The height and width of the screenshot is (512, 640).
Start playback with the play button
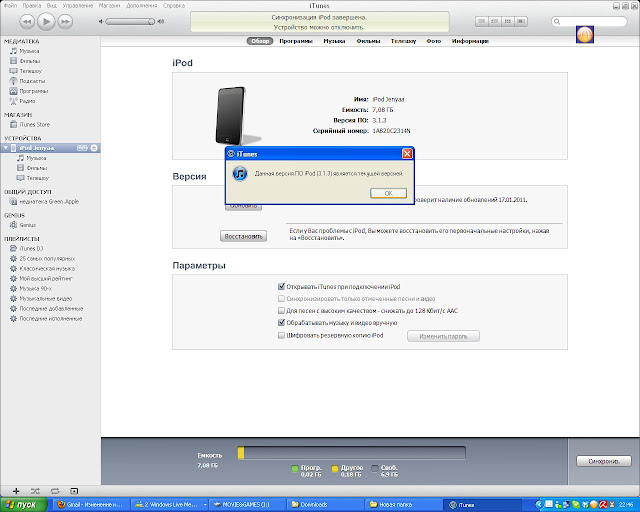46,21
